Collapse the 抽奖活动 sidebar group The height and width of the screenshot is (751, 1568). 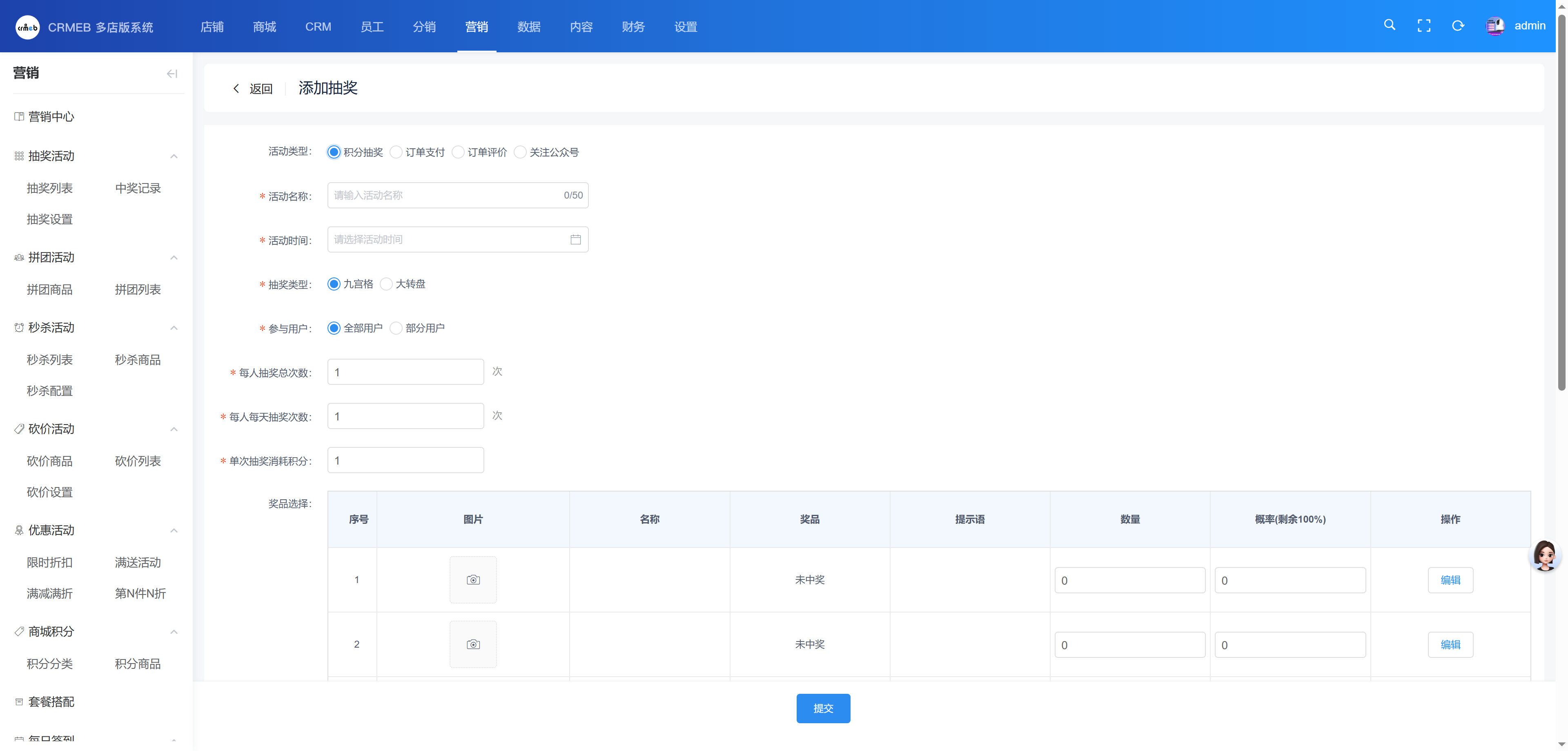(174, 156)
